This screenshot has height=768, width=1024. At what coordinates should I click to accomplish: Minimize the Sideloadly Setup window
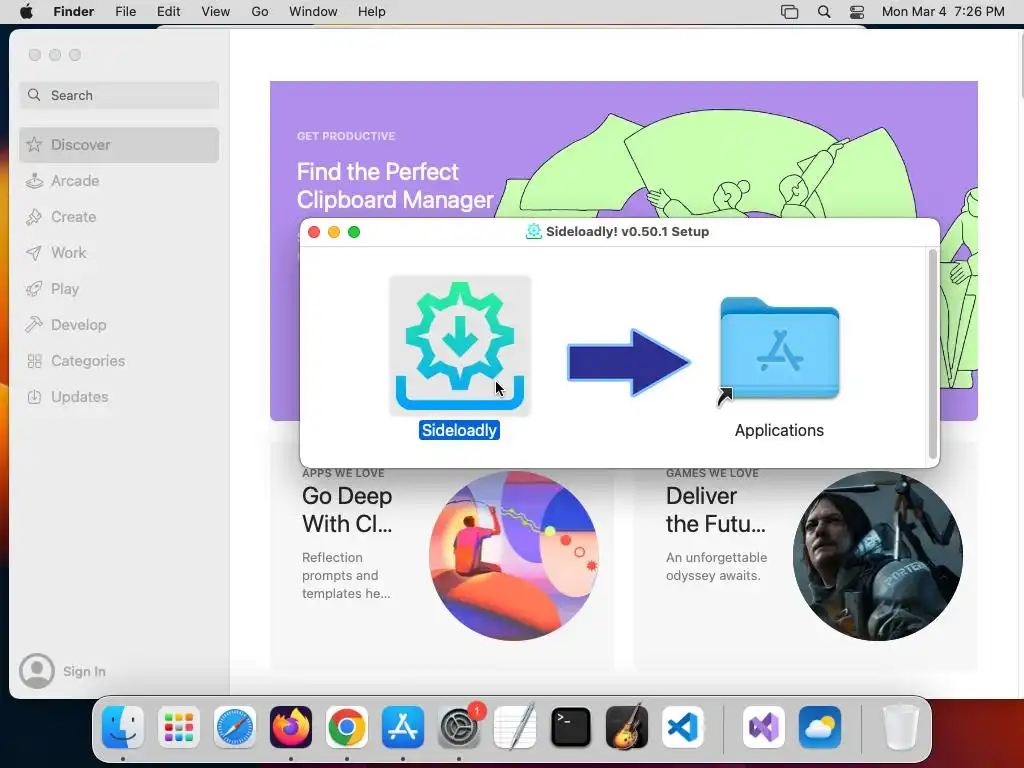click(334, 232)
